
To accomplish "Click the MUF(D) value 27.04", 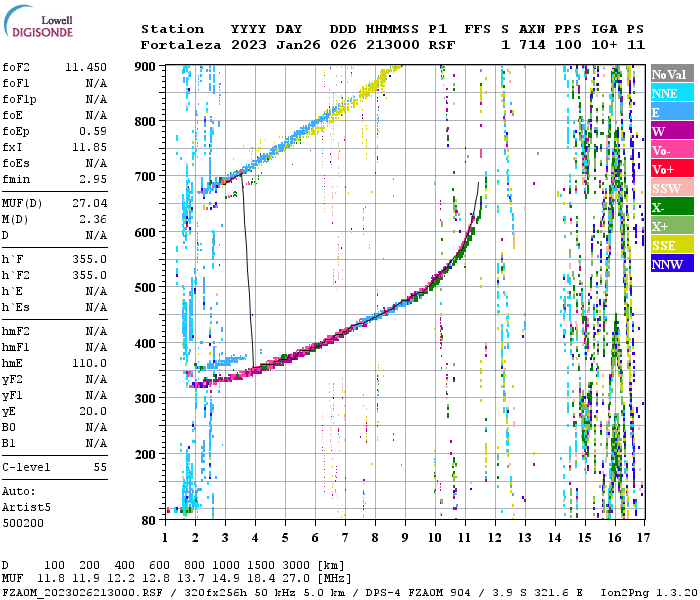I will coord(90,203).
